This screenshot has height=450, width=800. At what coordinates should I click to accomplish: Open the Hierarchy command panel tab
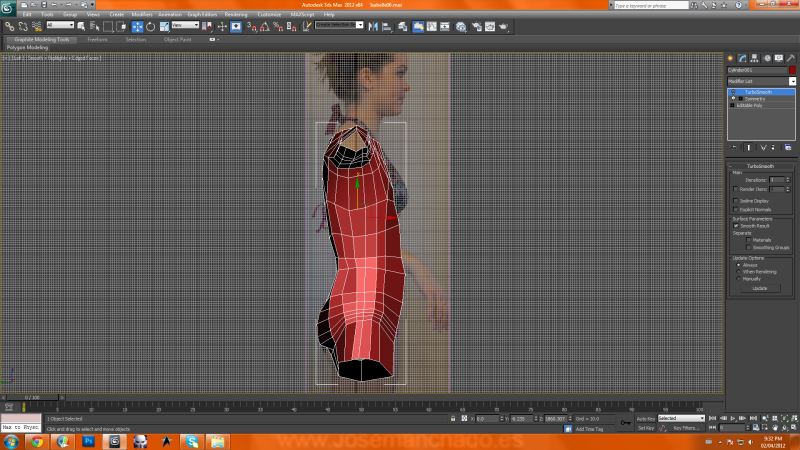click(753, 58)
